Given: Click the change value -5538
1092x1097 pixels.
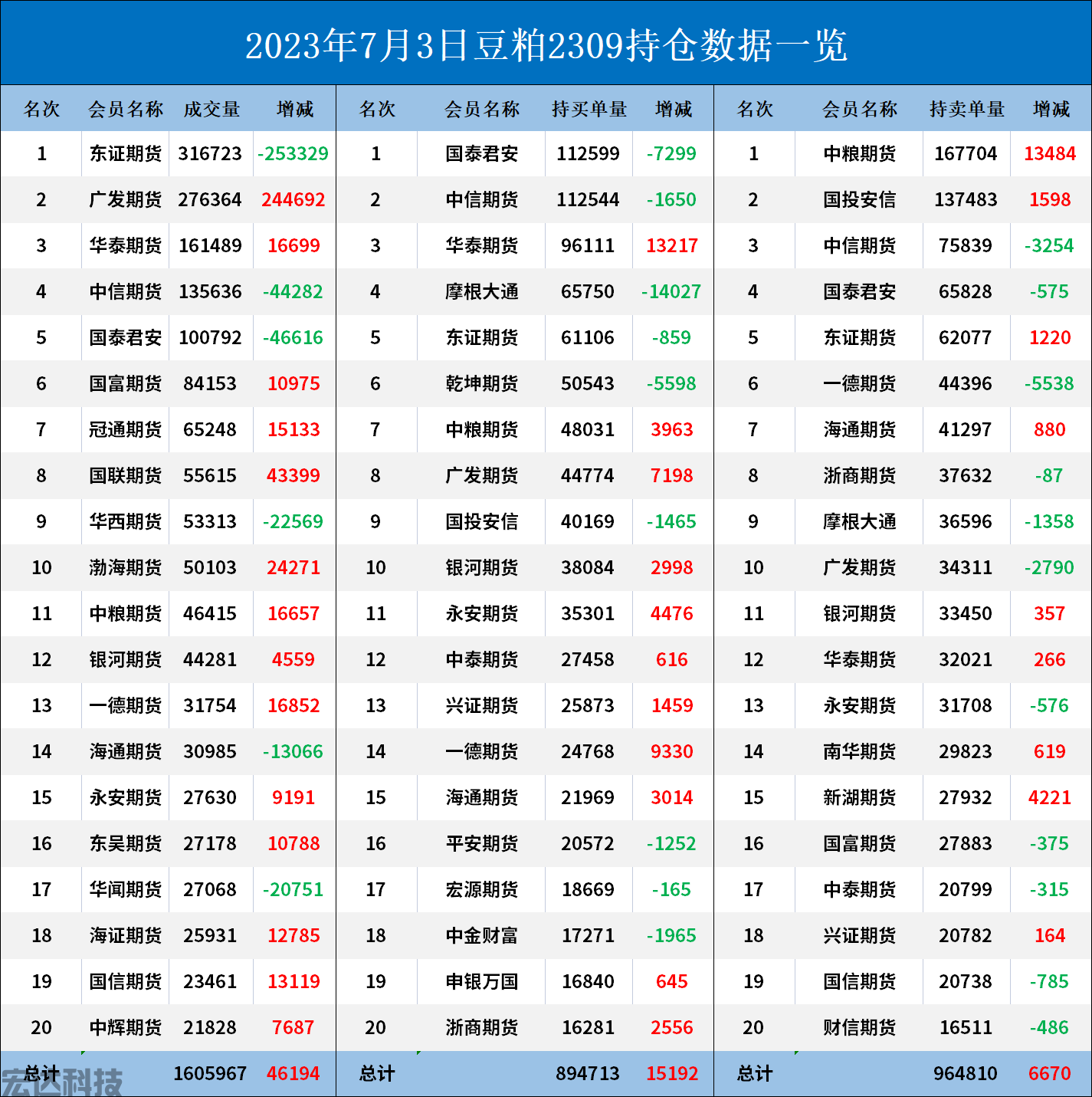Looking at the screenshot, I should pos(1050,383).
